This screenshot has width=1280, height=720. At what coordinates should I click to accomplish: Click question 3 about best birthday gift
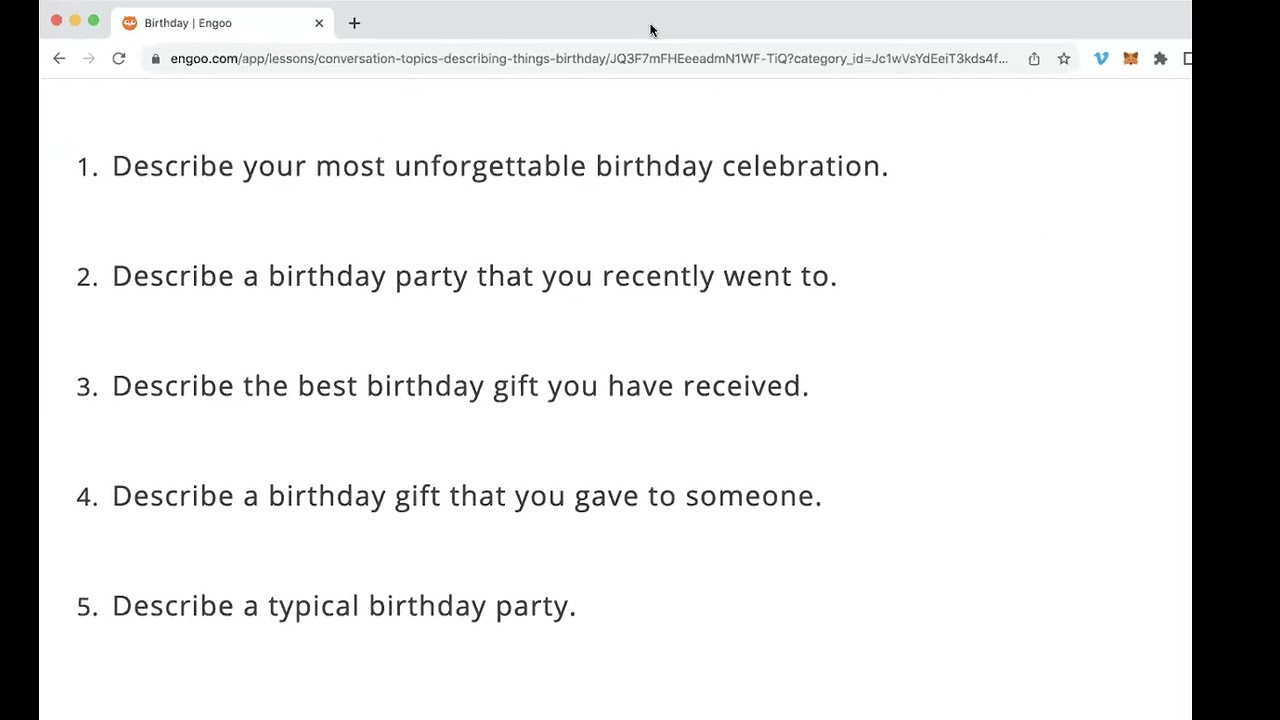459,386
